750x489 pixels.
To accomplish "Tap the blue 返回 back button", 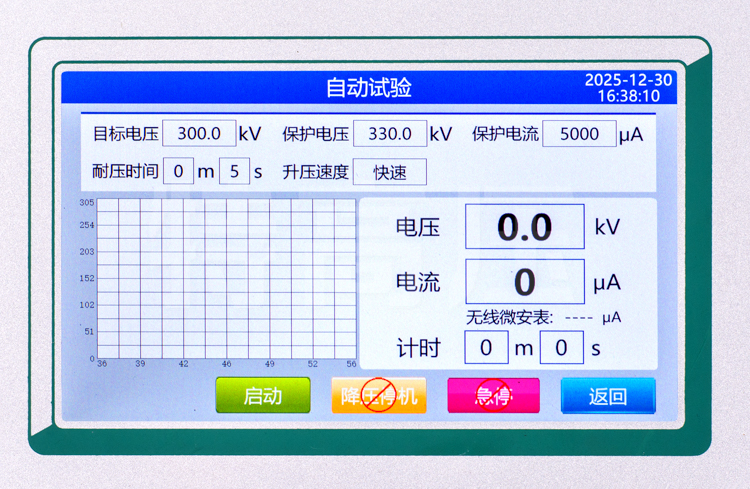I will (x=608, y=396).
